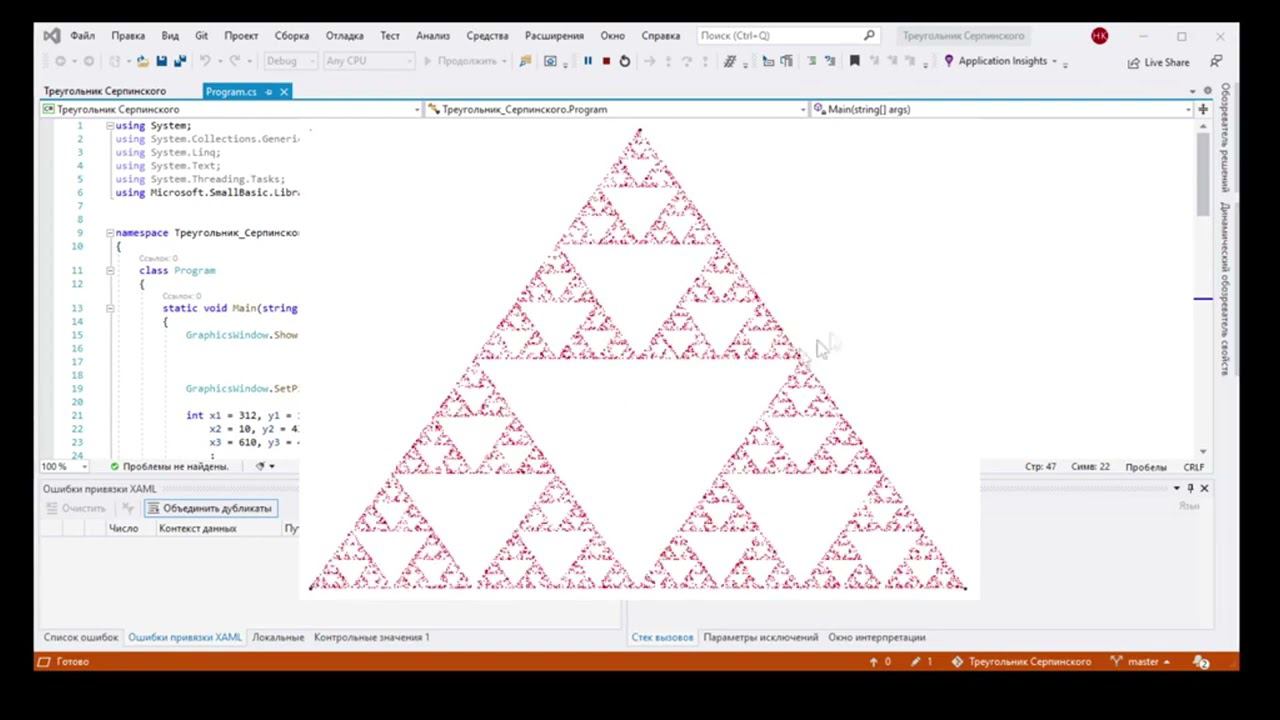Open the Окно интерпретации tab

(877, 637)
